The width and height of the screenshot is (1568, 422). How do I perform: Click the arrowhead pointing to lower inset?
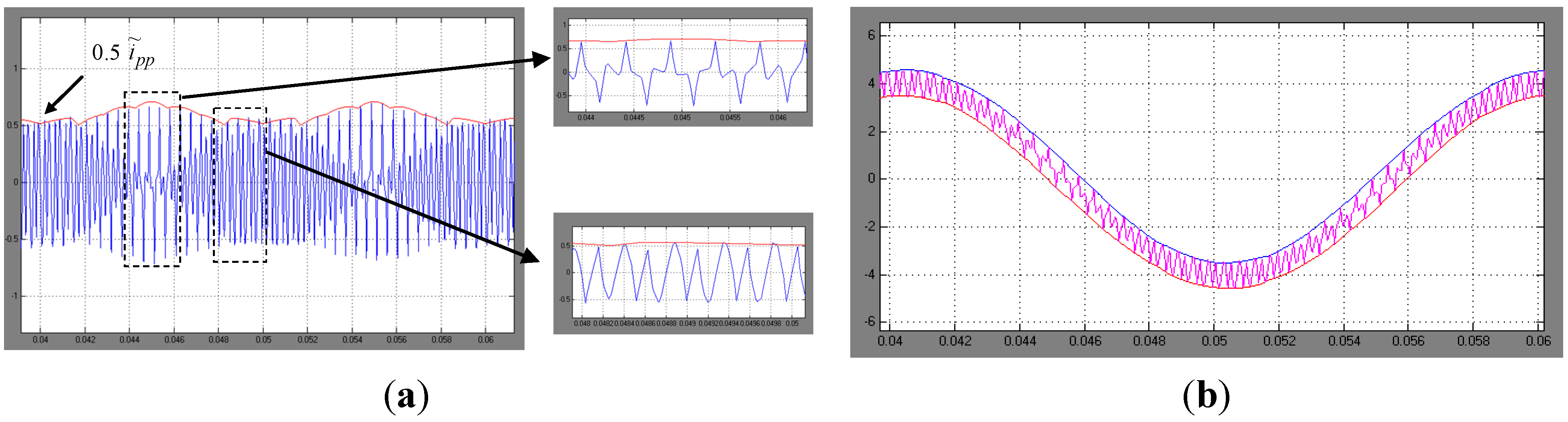tap(531, 256)
